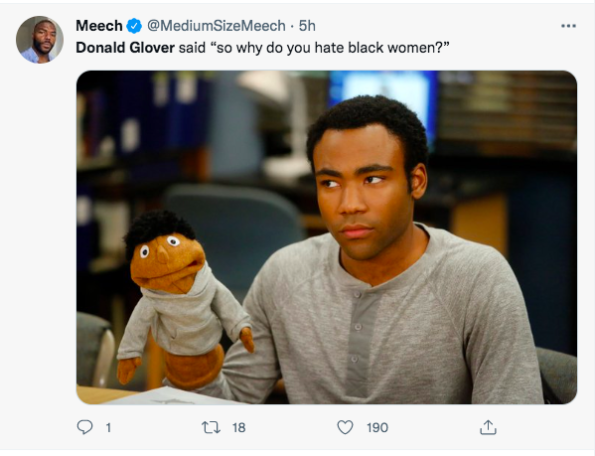The height and width of the screenshot is (456, 595).
Task: Like the tweet with the heart icon
Action: point(345,428)
